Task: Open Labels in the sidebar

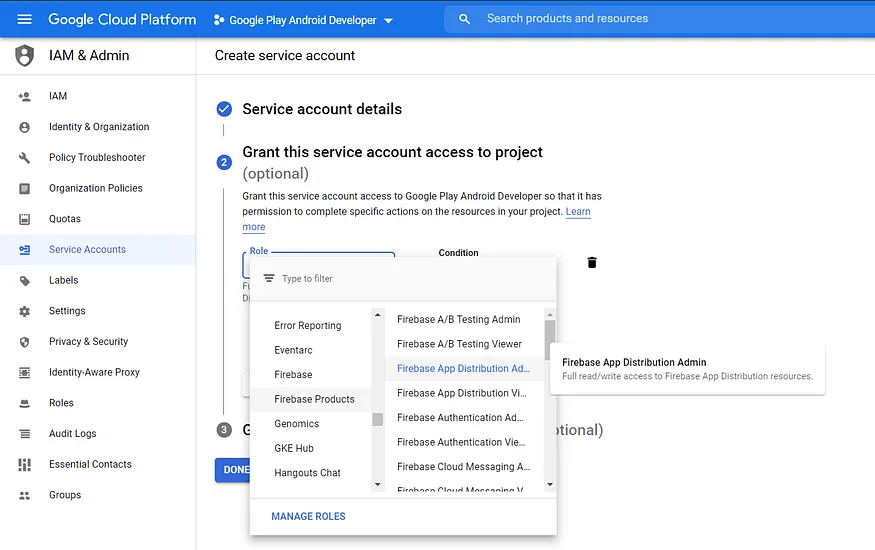Action: coord(64,280)
